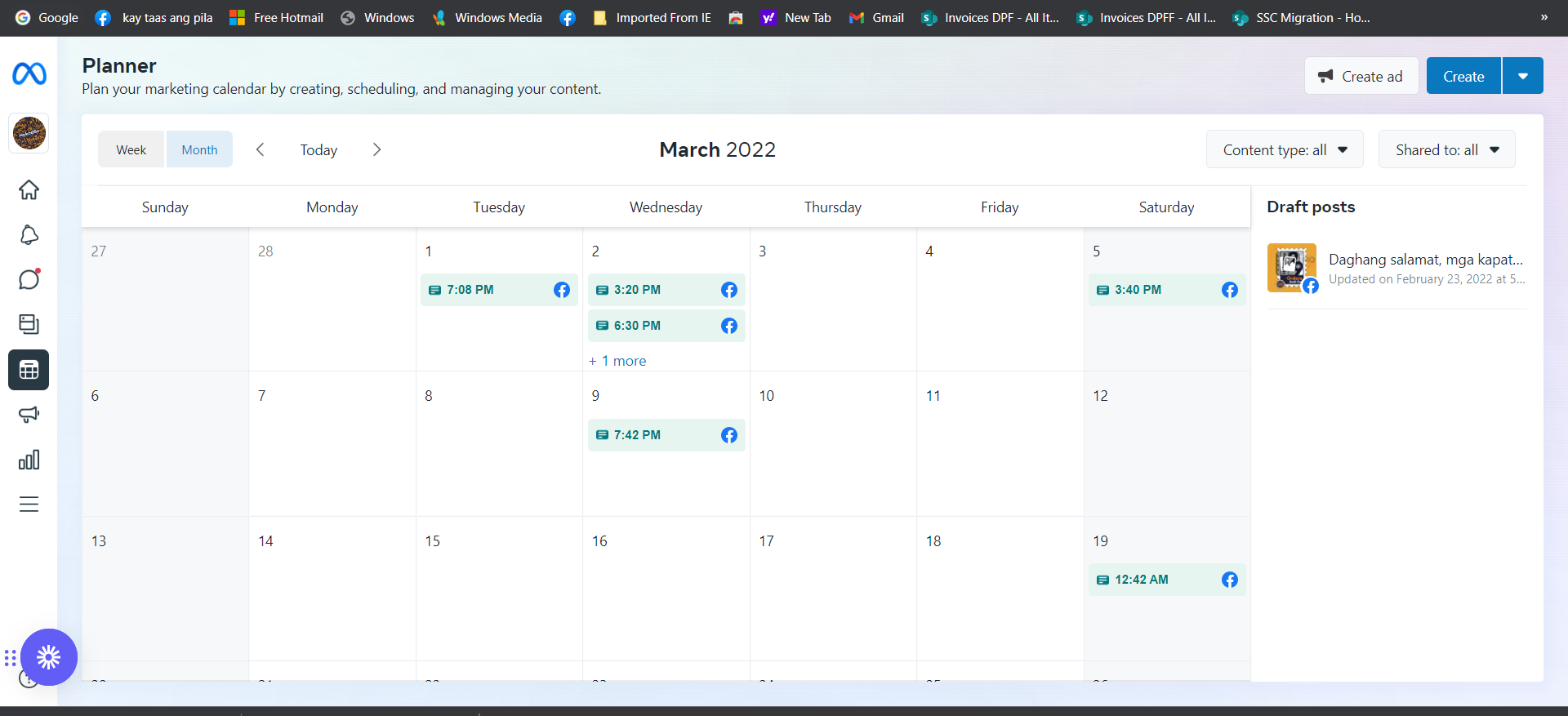
Task: Open the page profile picture in sidebar
Action: pos(29,133)
